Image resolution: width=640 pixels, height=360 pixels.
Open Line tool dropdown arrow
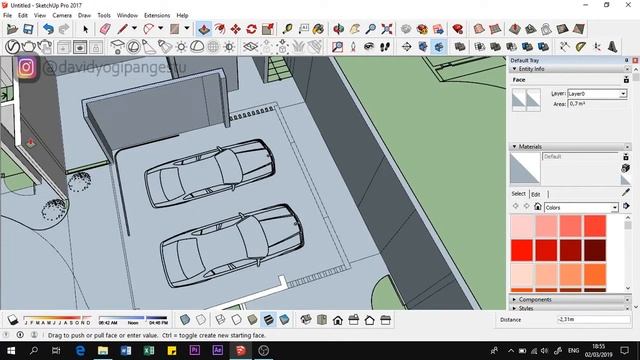(x=134, y=28)
